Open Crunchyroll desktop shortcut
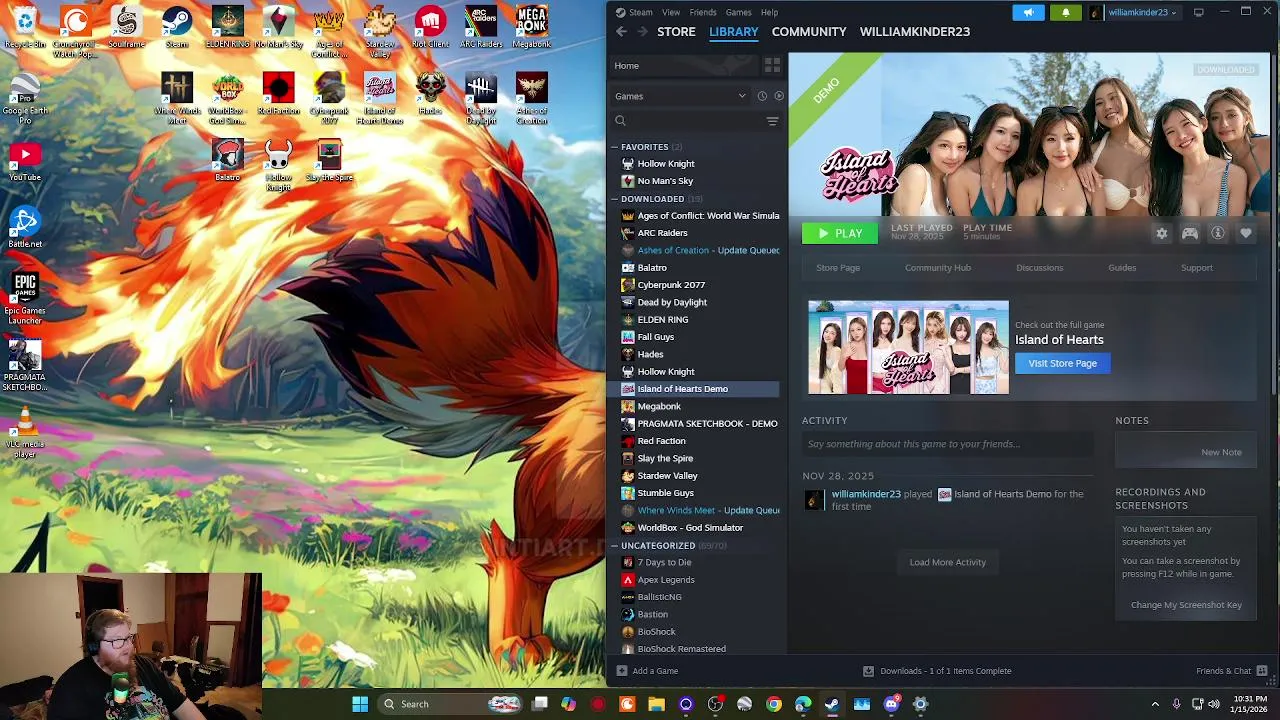The image size is (1280, 720). (x=75, y=30)
